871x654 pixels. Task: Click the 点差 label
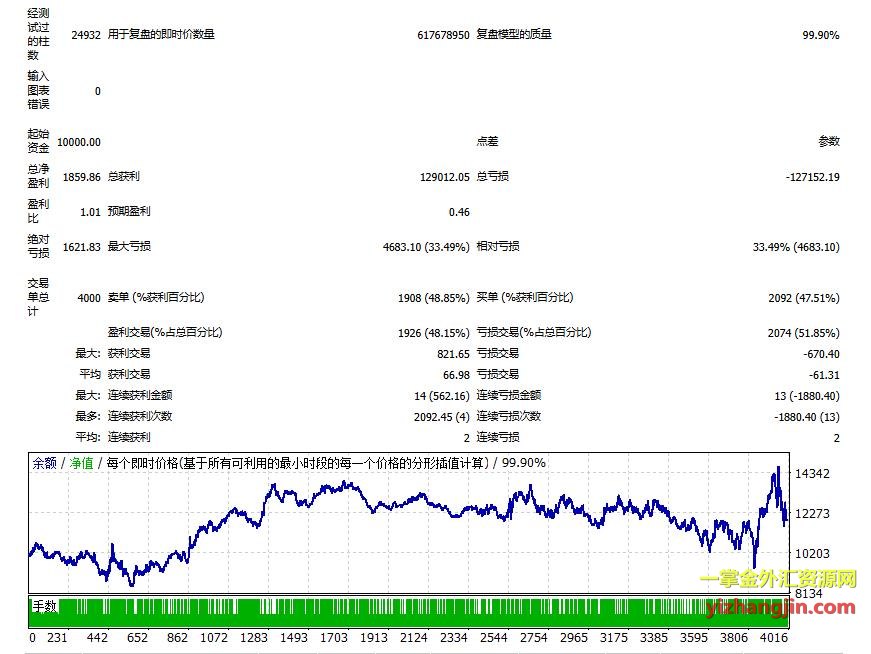pos(488,142)
